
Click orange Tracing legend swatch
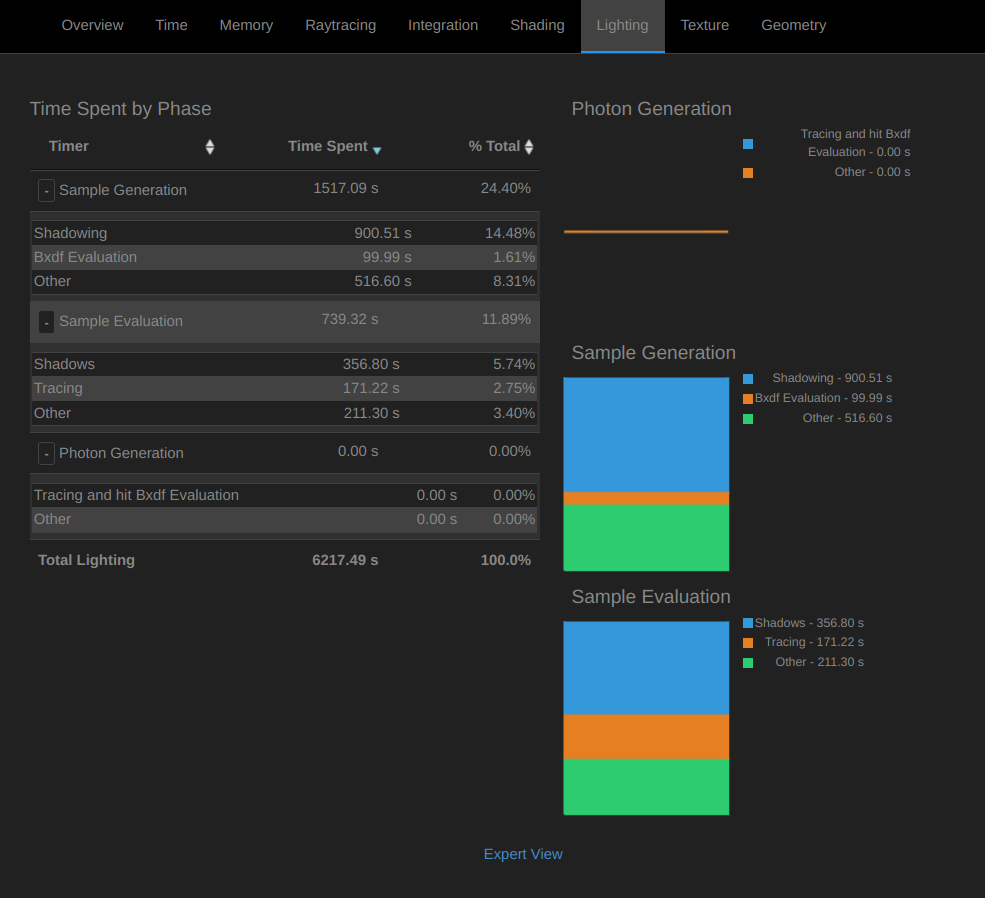pos(748,643)
